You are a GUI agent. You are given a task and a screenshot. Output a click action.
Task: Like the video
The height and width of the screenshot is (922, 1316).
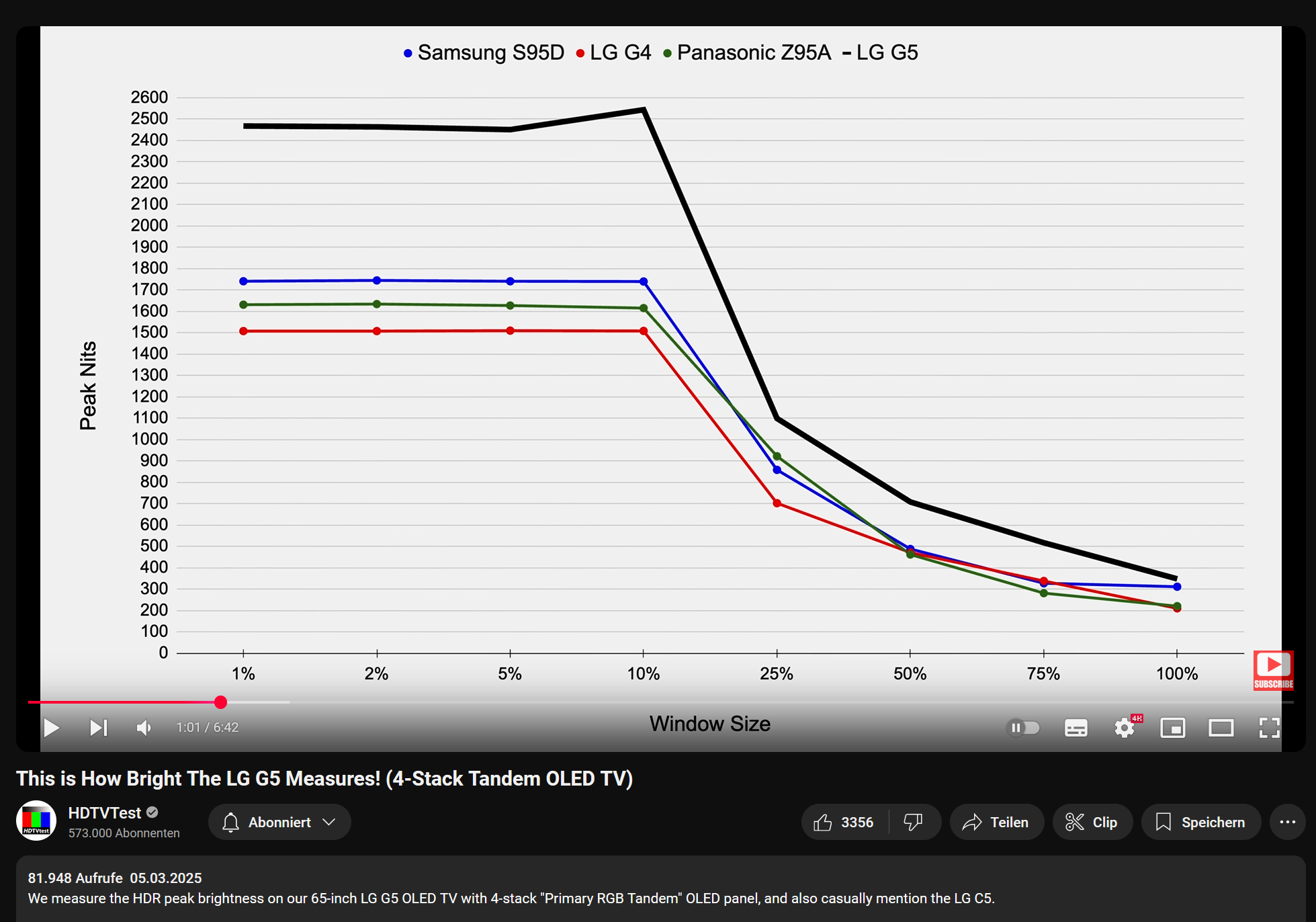(x=844, y=822)
